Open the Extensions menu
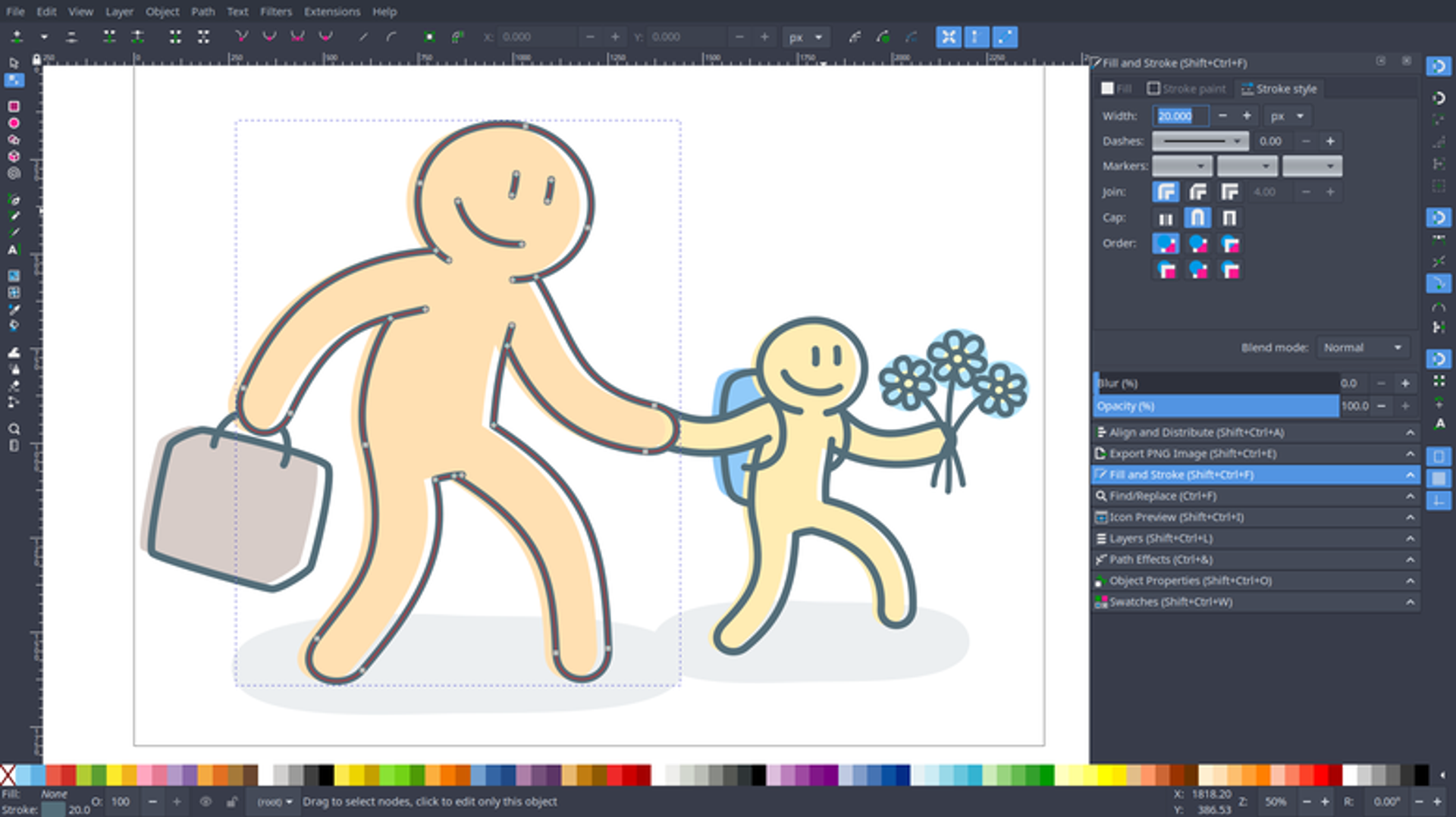Viewport: 1456px width, 817px height. 332,11
